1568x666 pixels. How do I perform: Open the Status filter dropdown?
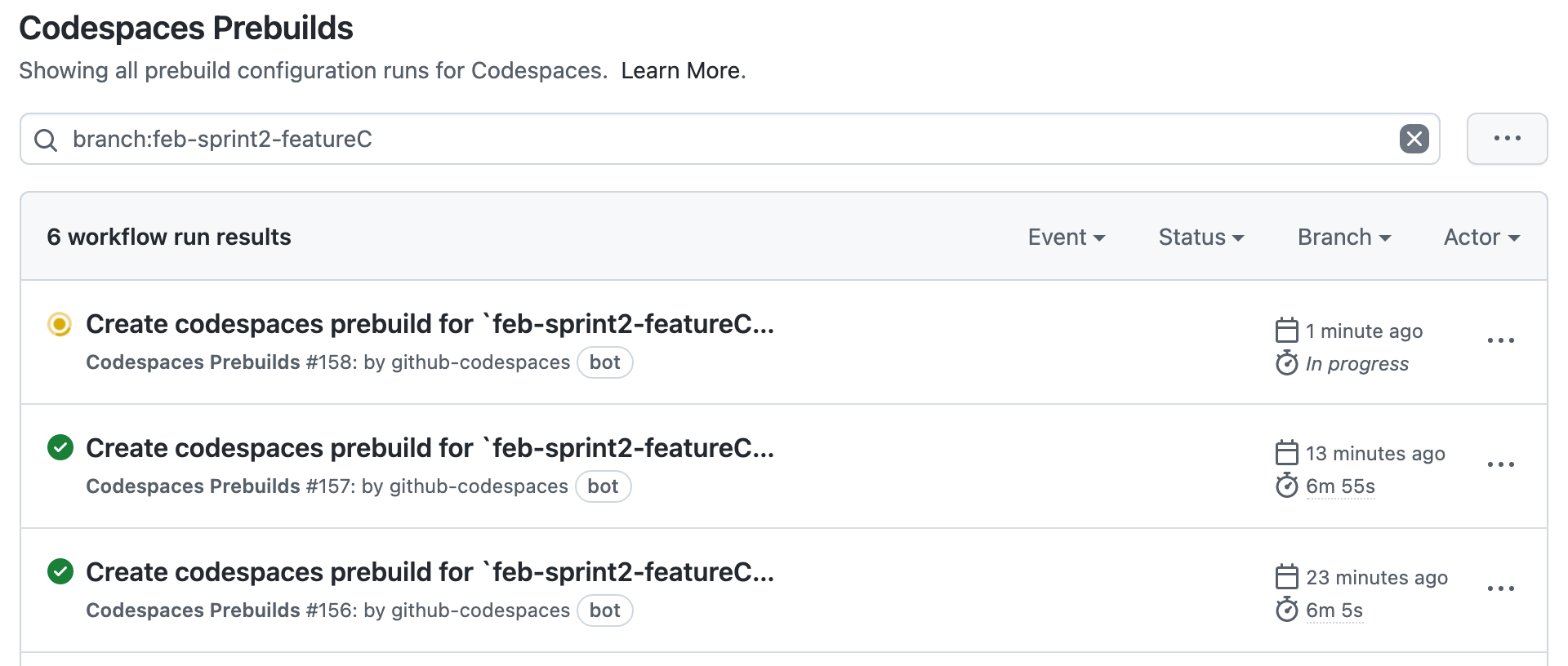[x=1200, y=237]
